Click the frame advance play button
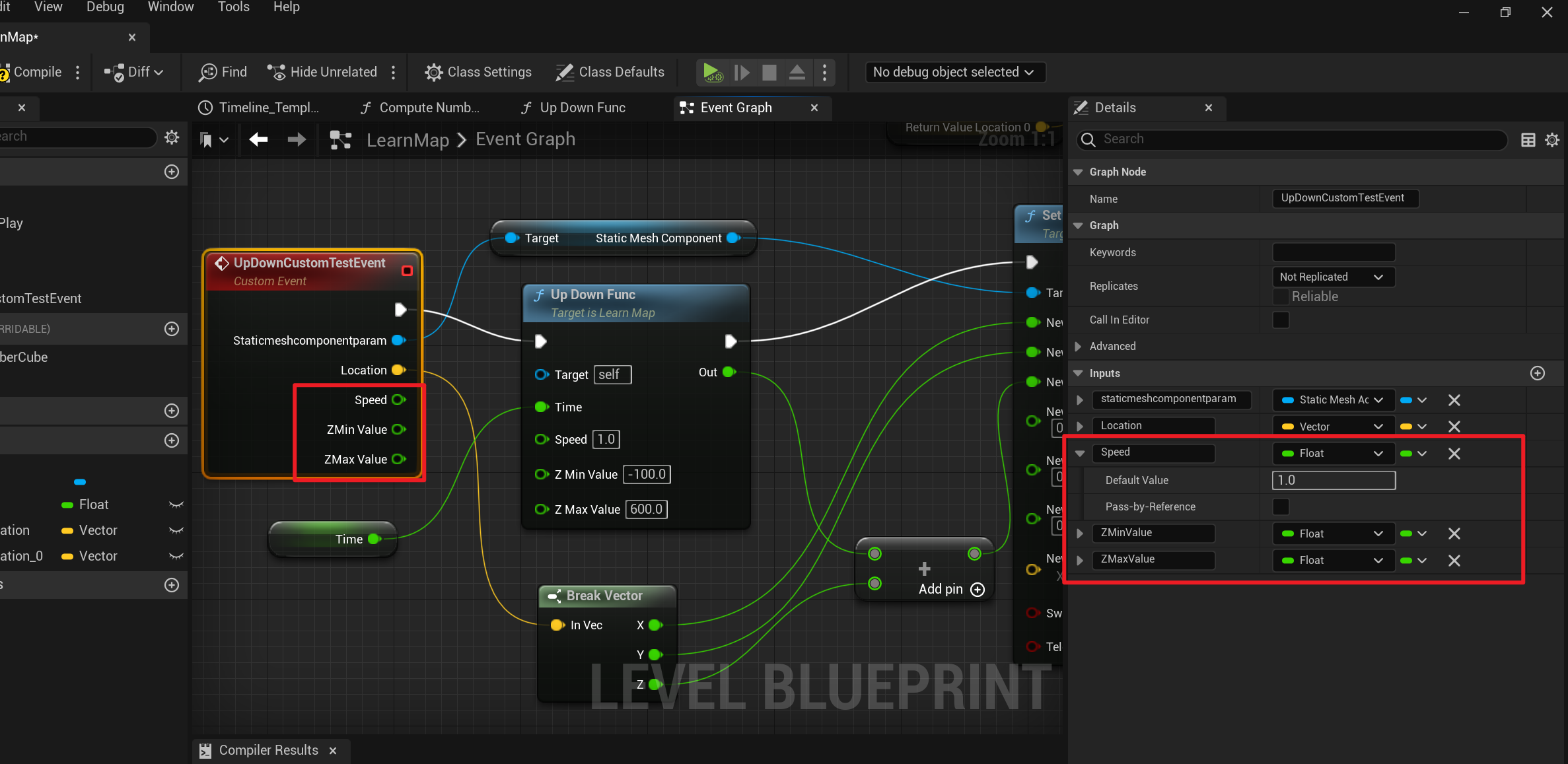Image resolution: width=1568 pixels, height=764 pixels. [742, 72]
